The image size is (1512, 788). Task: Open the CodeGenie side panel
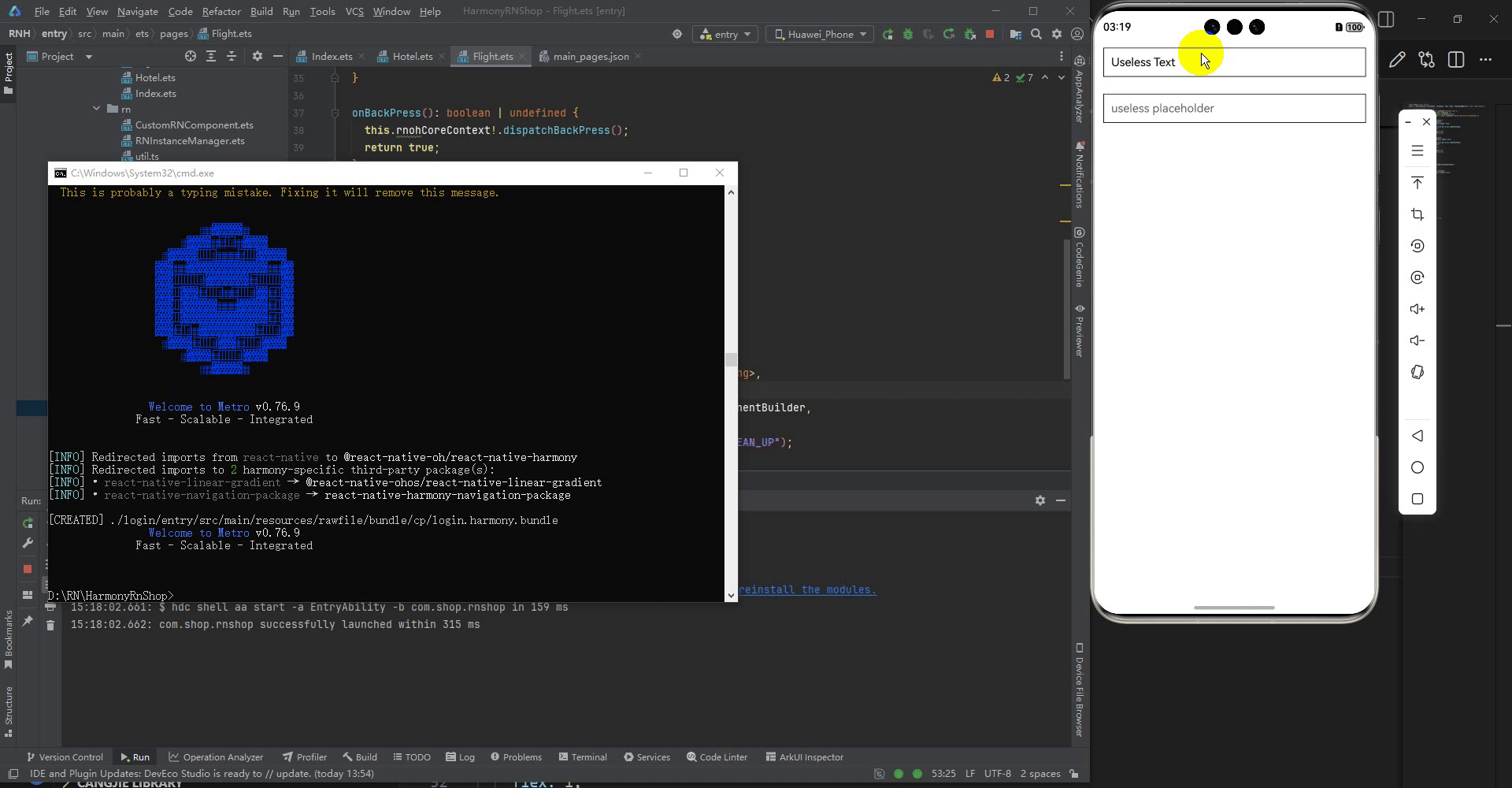(1080, 257)
